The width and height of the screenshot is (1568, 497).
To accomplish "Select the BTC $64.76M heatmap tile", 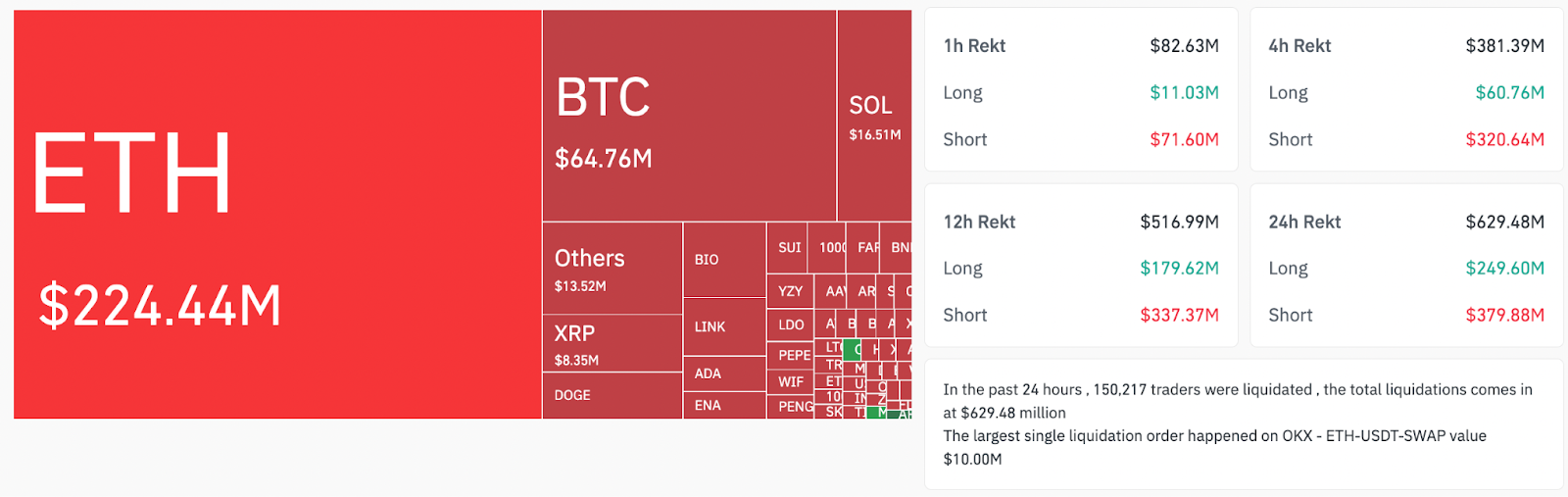I will pyautogui.click(x=689, y=116).
